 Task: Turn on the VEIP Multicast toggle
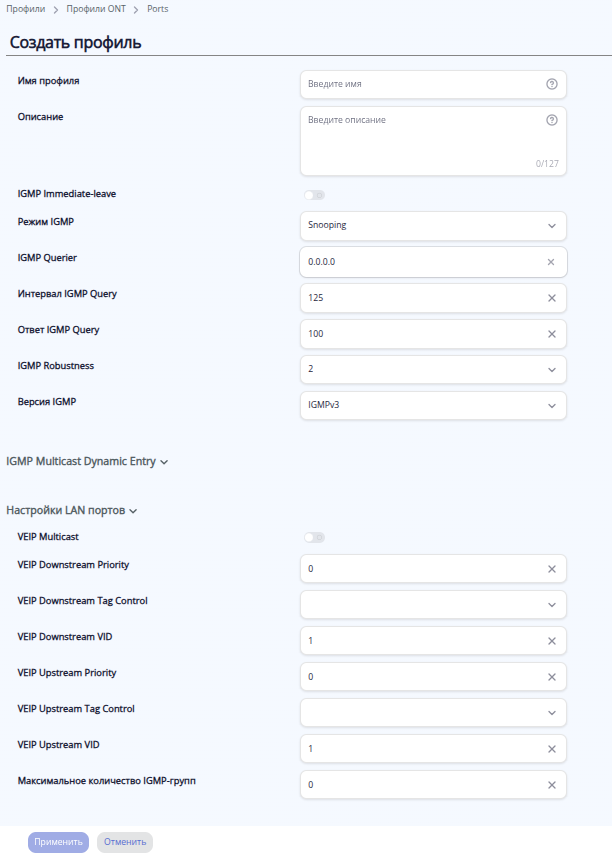[315, 538]
